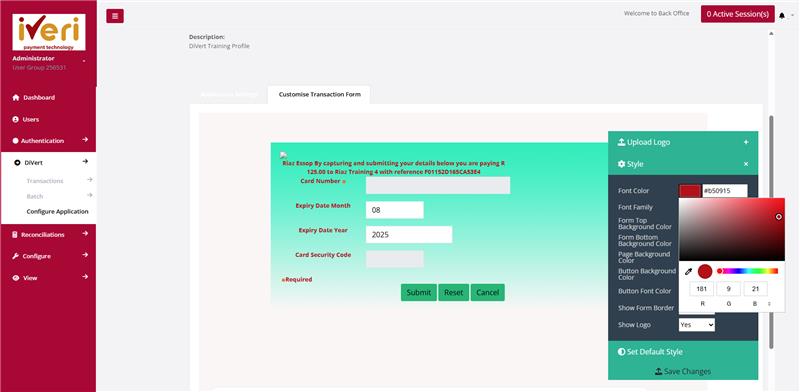This screenshot has height=392, width=800.
Task: Expand the Upload Logo section plus icon
Action: pyautogui.click(x=746, y=142)
